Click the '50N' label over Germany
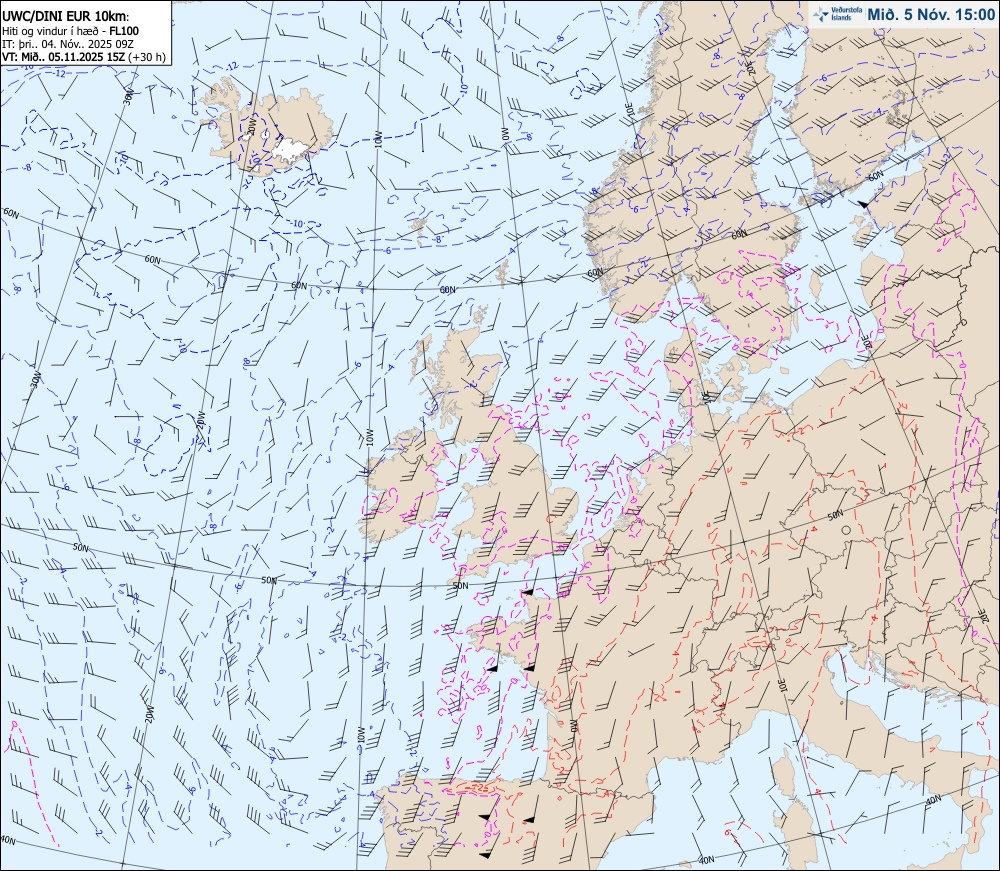The image size is (1000, 871). point(835,515)
